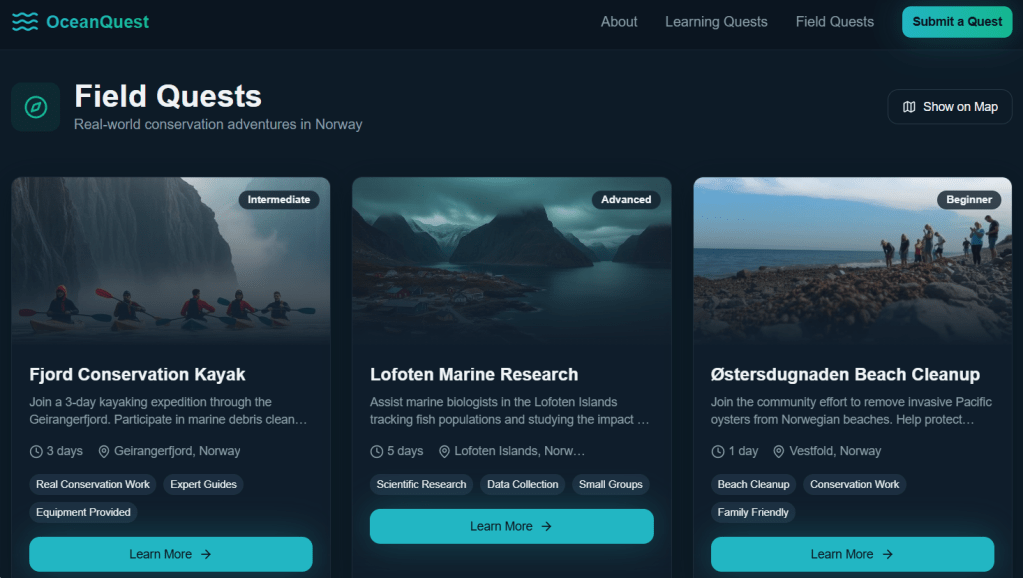Screen dimensions: 1023x578
Task: Learn more about Lofoten Marine Research
Action: click(511, 526)
